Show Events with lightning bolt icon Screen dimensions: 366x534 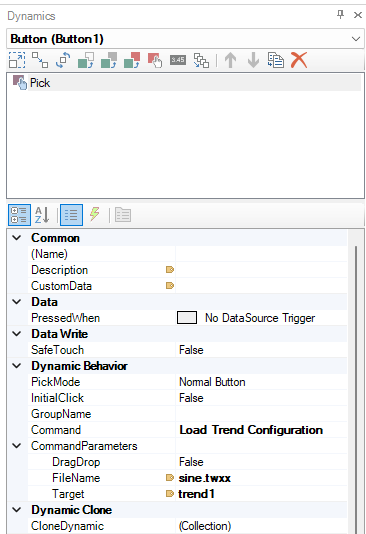coord(95,215)
